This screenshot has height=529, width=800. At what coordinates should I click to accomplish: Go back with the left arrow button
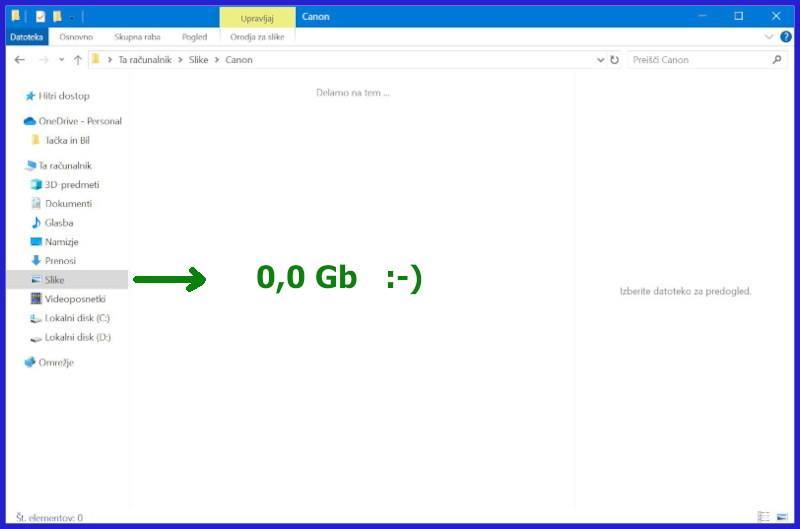[x=19, y=60]
